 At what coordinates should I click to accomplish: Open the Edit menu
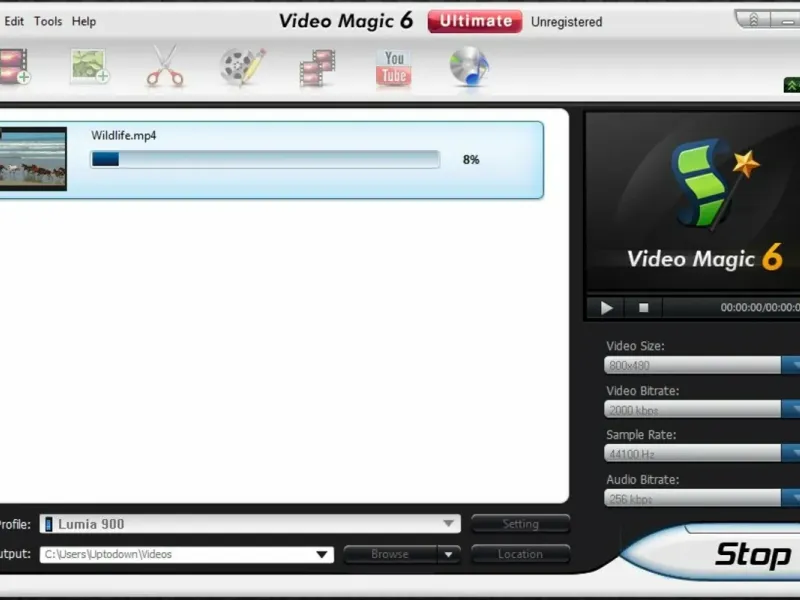click(14, 21)
